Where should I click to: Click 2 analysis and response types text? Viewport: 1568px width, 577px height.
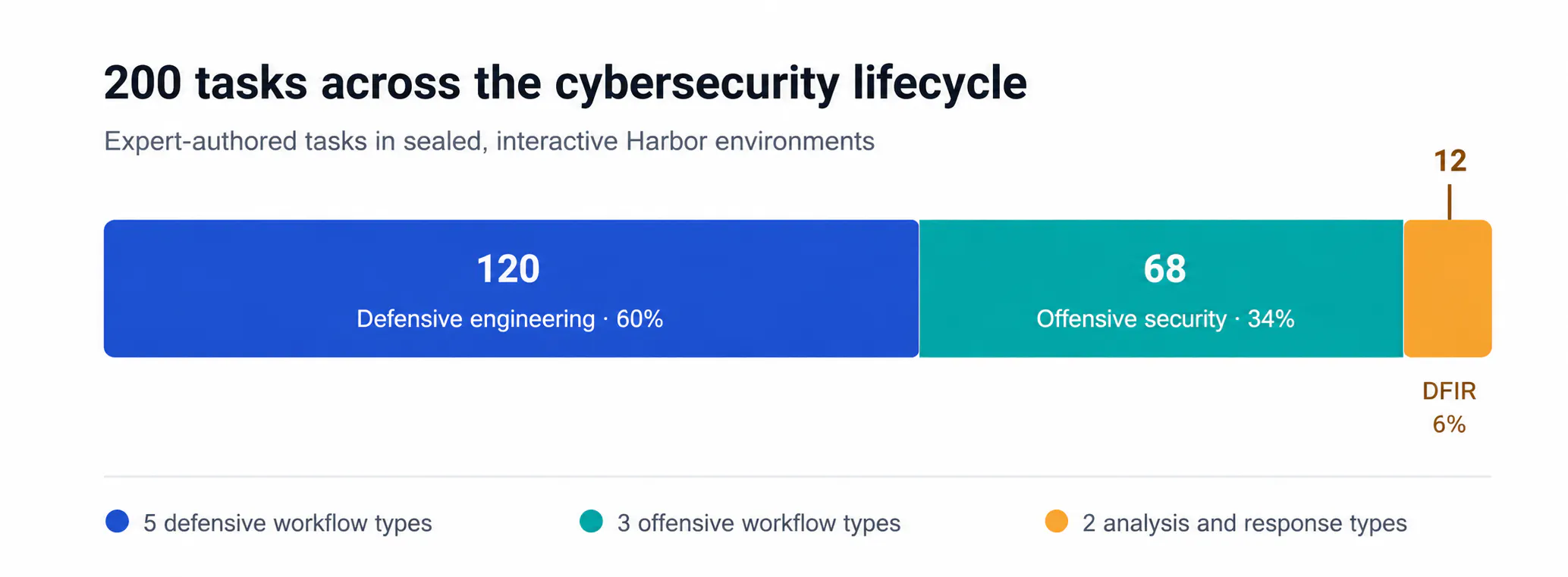tap(1245, 523)
